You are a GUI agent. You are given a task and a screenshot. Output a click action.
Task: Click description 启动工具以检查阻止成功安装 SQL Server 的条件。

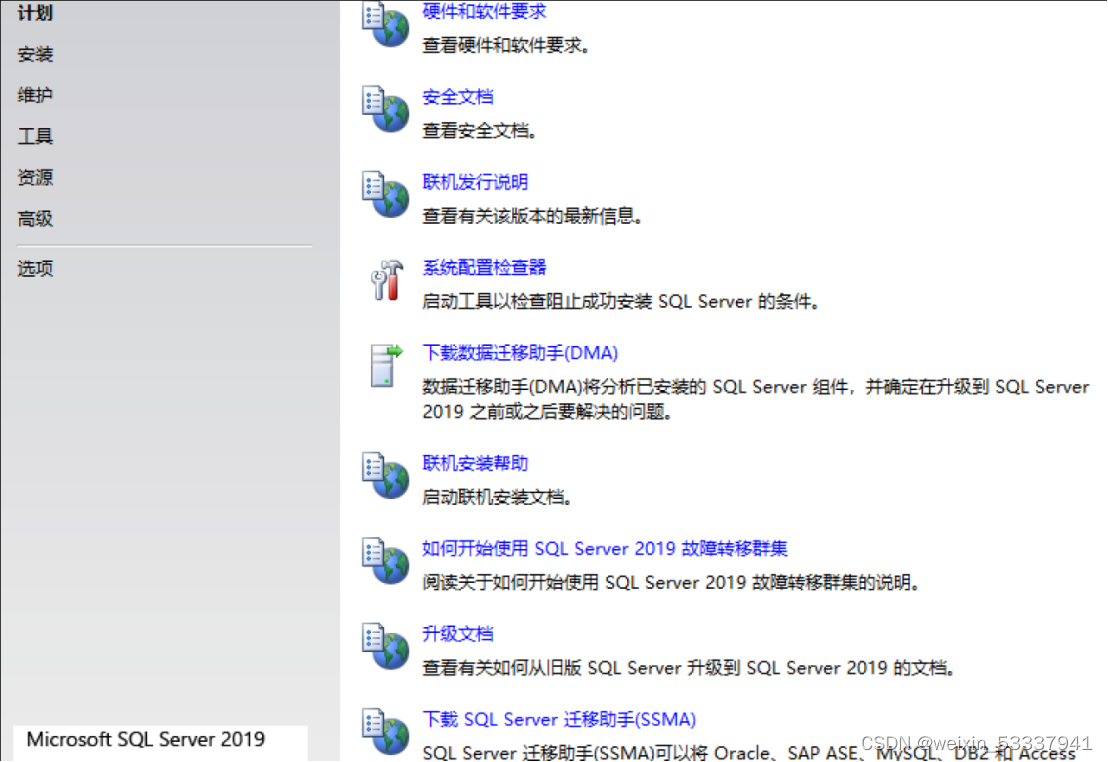621,302
